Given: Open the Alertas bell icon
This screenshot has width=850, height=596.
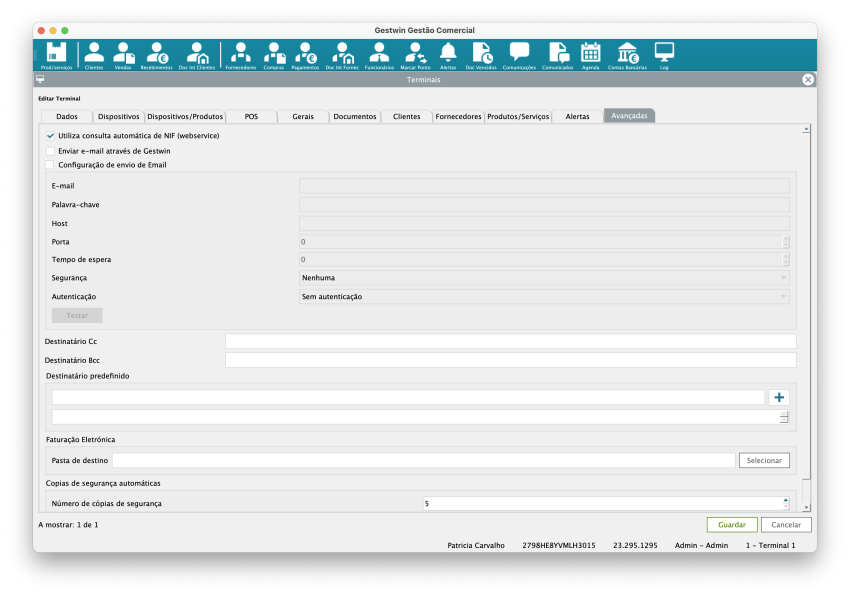Looking at the screenshot, I should 448,55.
